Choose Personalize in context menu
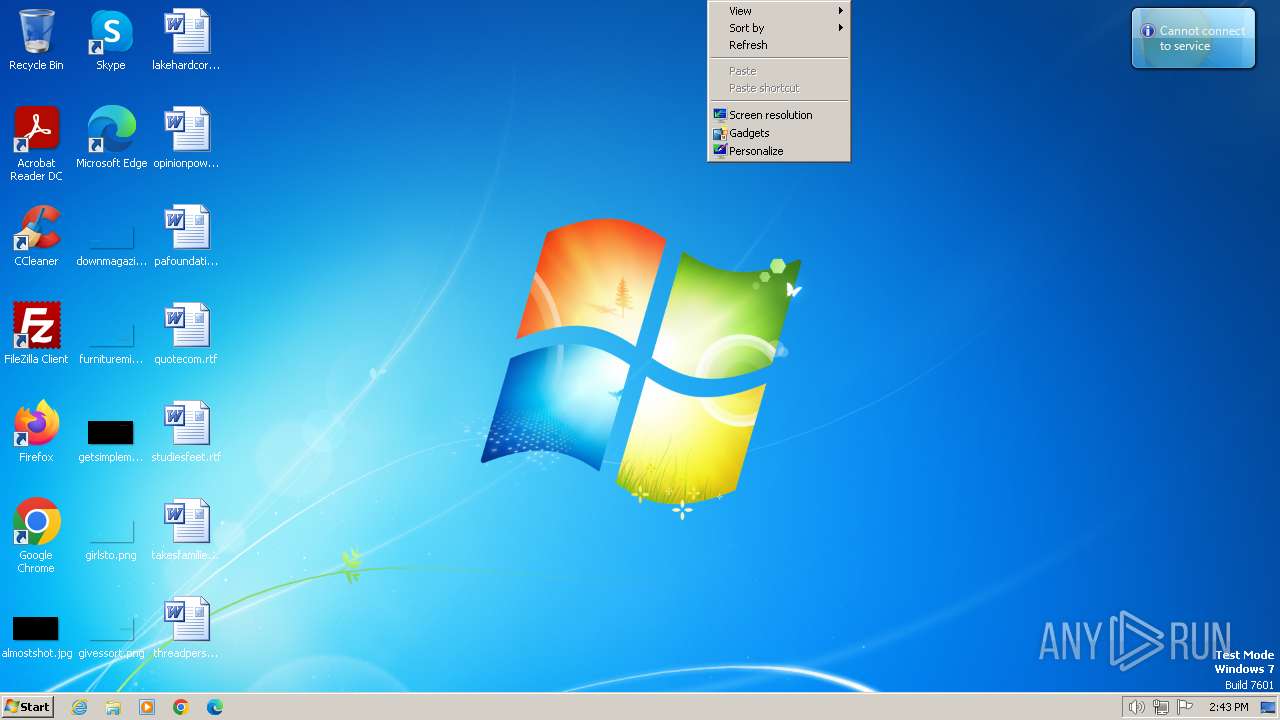Screen dimensions: 1280x720 tap(779, 151)
